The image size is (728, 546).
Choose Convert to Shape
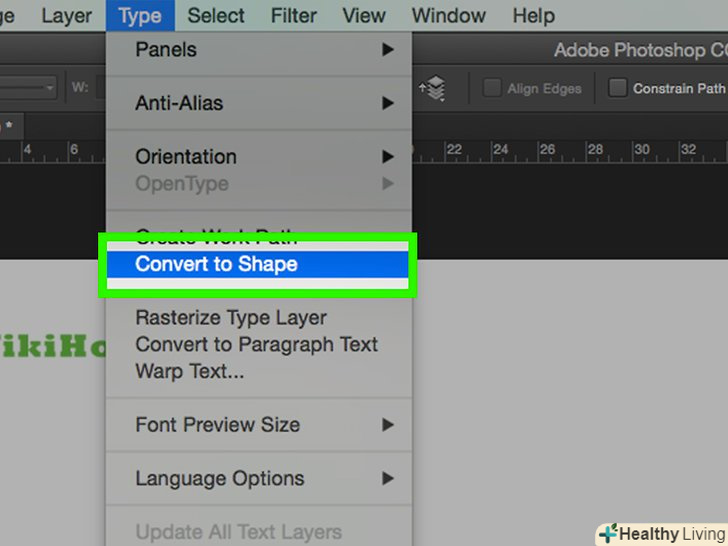click(216, 265)
